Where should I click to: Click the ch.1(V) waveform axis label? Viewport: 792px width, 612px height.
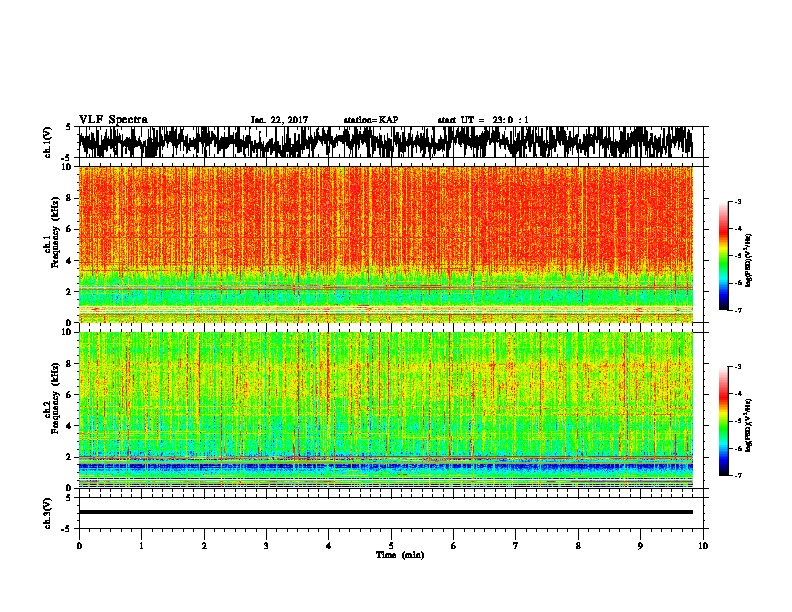click(48, 142)
